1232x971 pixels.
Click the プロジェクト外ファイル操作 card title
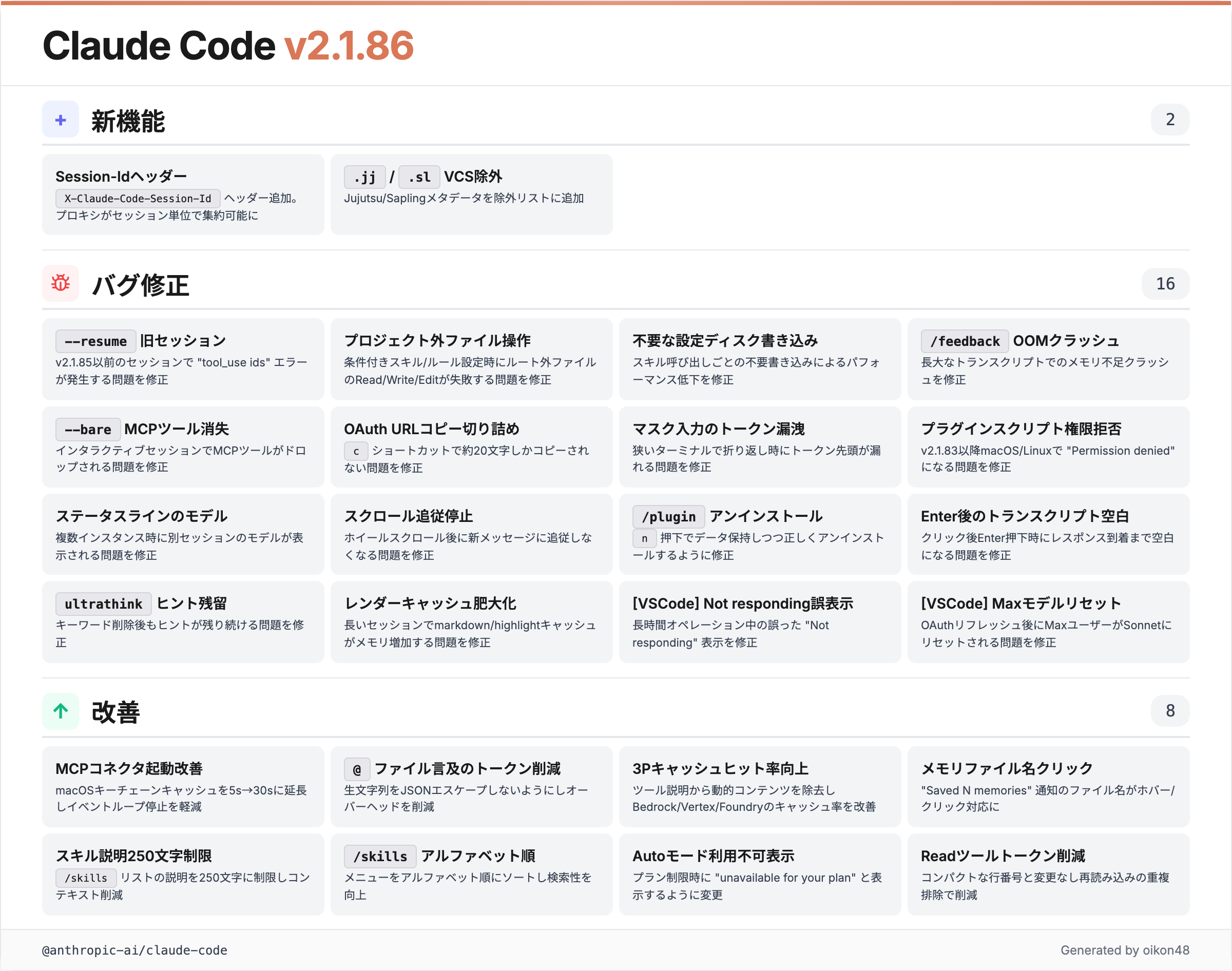coord(437,341)
